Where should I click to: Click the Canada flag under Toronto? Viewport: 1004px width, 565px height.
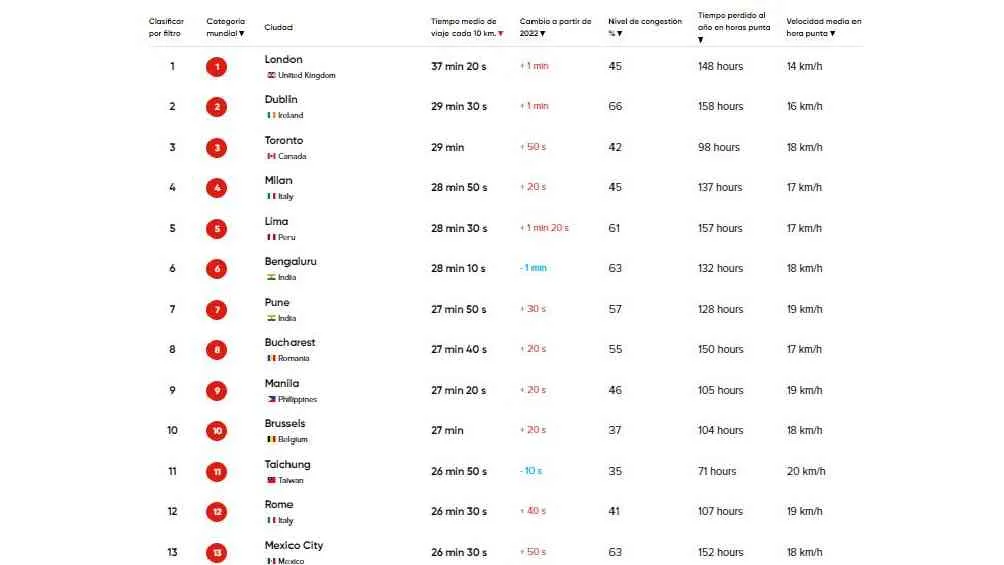271,157
